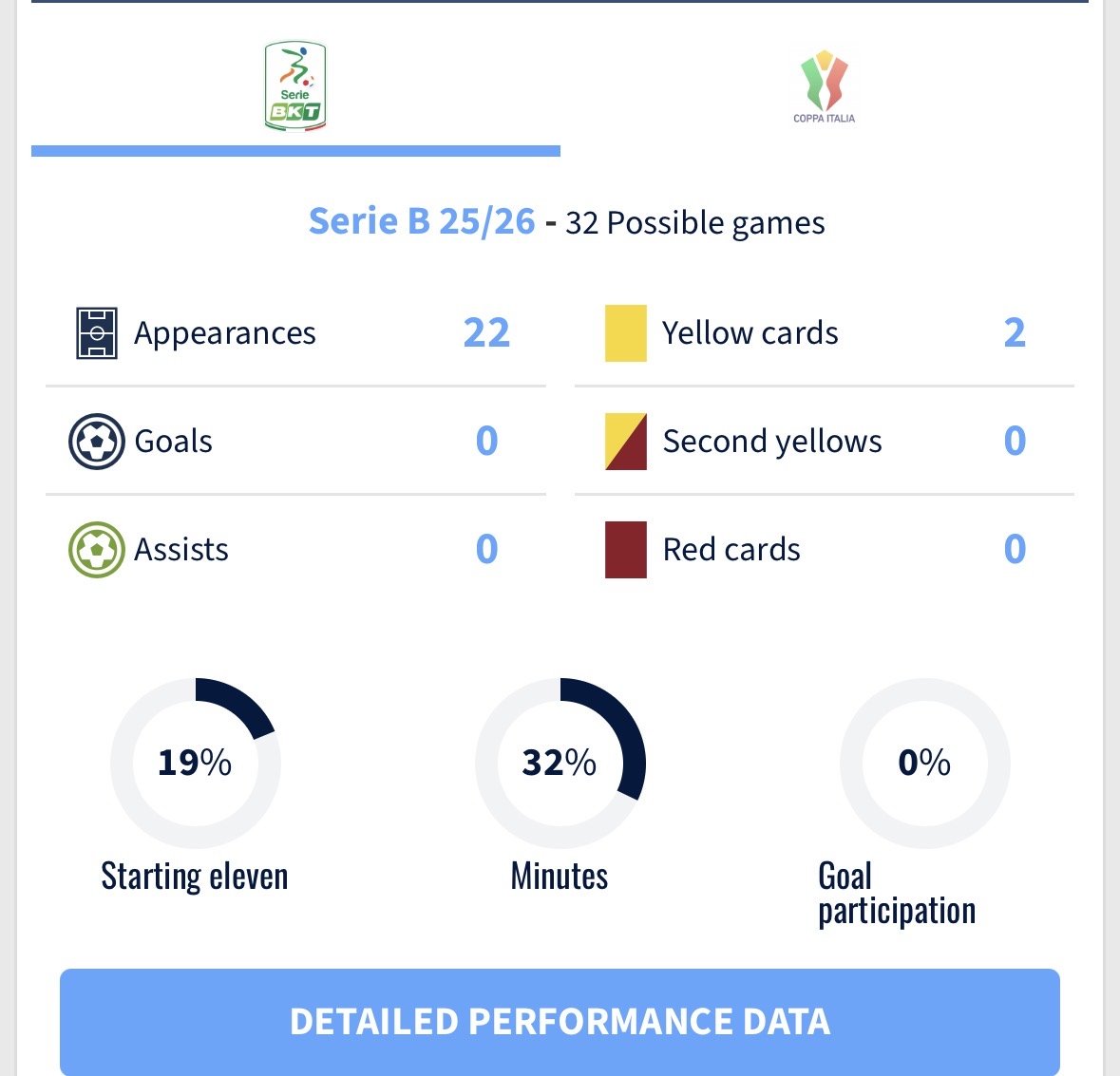1120x1076 pixels.
Task: Click the 32 Possible games text
Action: 694,223
